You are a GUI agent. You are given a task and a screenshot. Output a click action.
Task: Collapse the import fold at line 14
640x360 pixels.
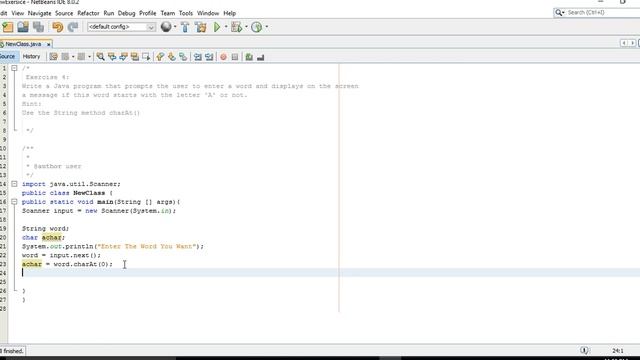(x=14, y=184)
